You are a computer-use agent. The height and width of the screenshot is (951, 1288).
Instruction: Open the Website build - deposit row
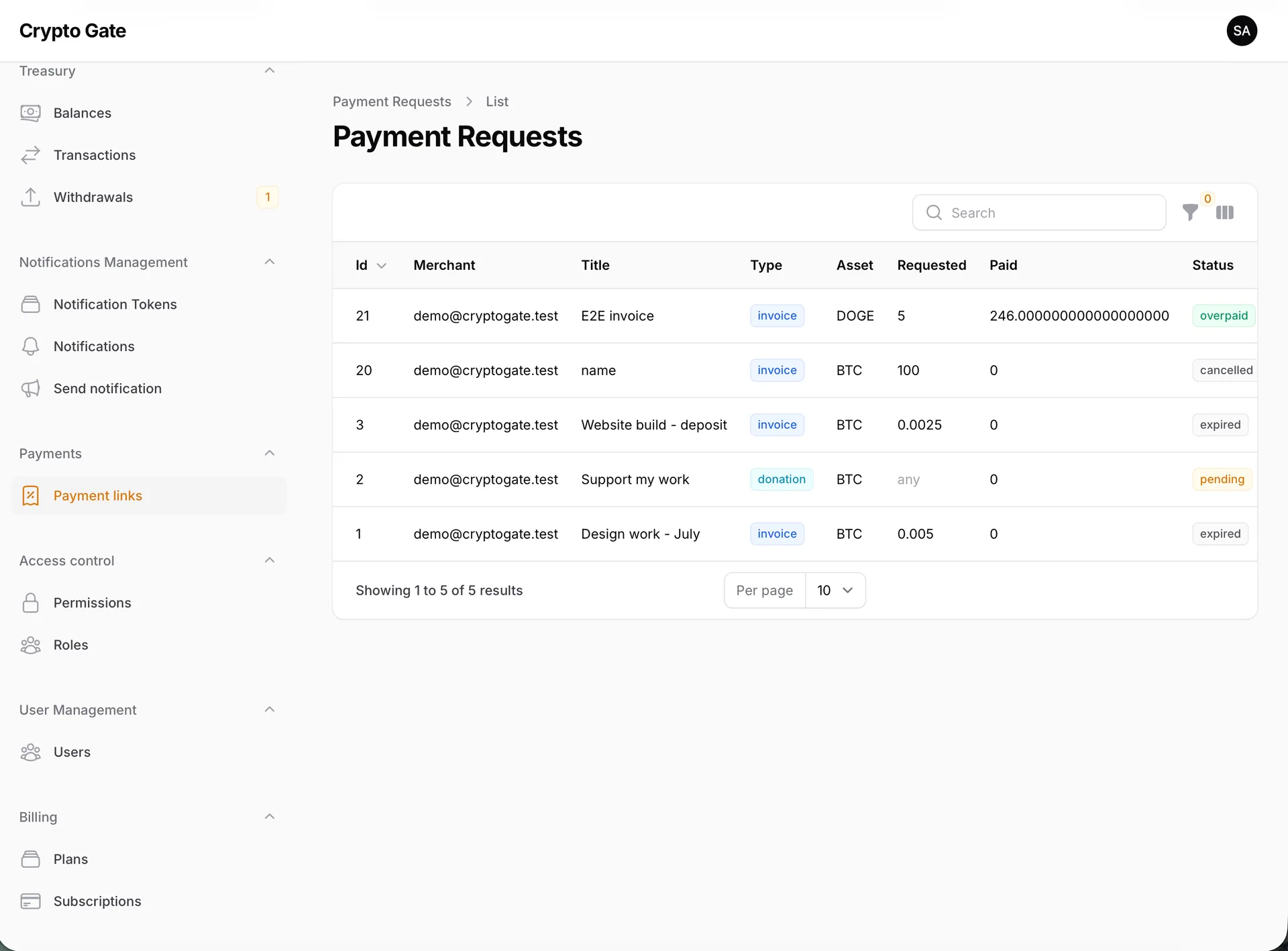tap(795, 425)
